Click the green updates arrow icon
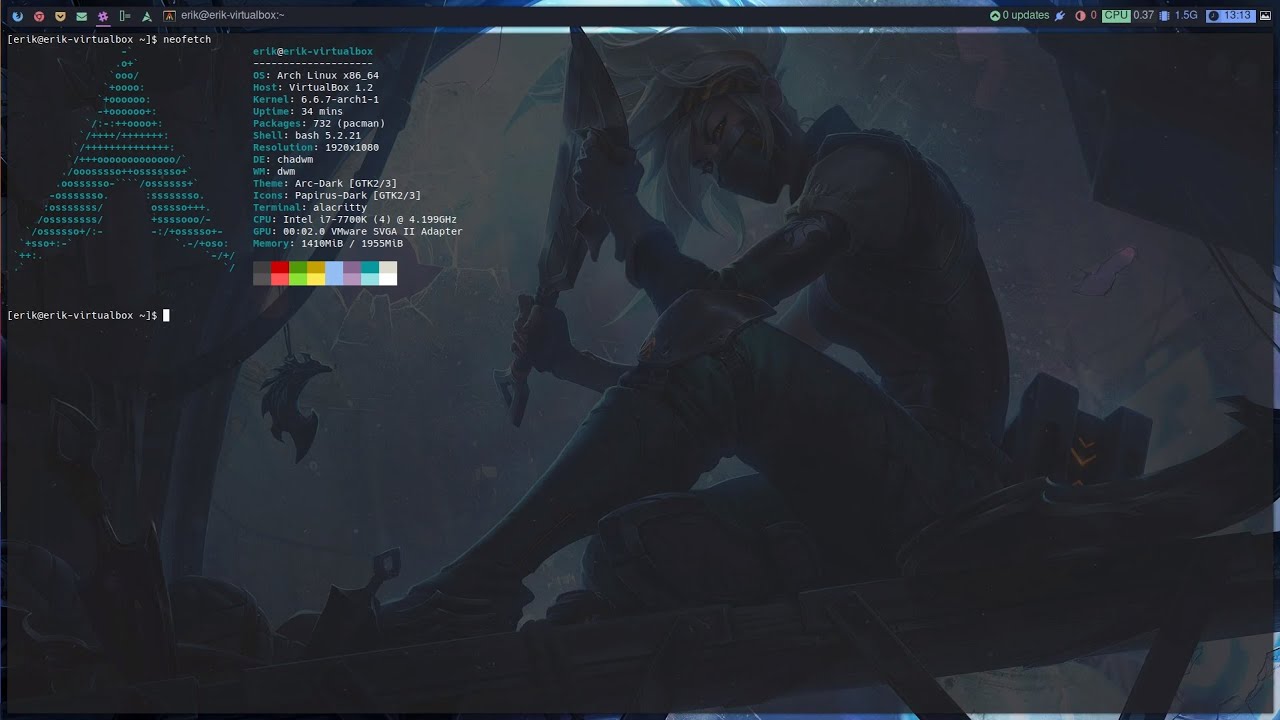 (x=995, y=16)
